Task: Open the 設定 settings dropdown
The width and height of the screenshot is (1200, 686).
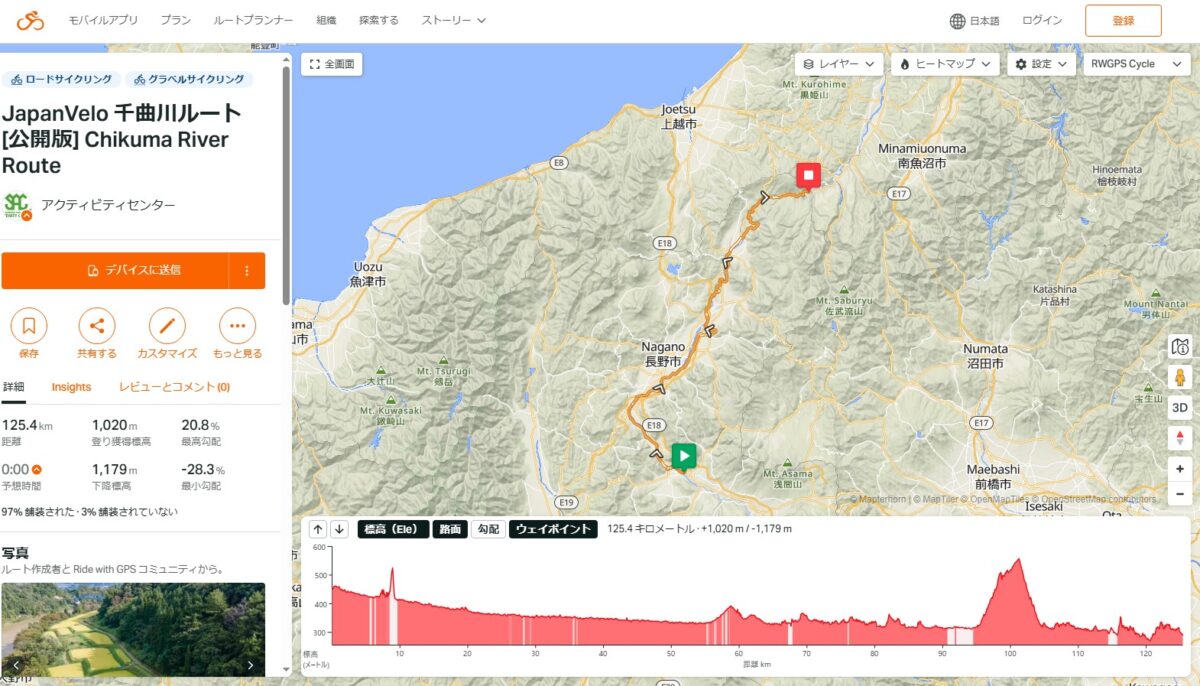Action: coord(1042,64)
